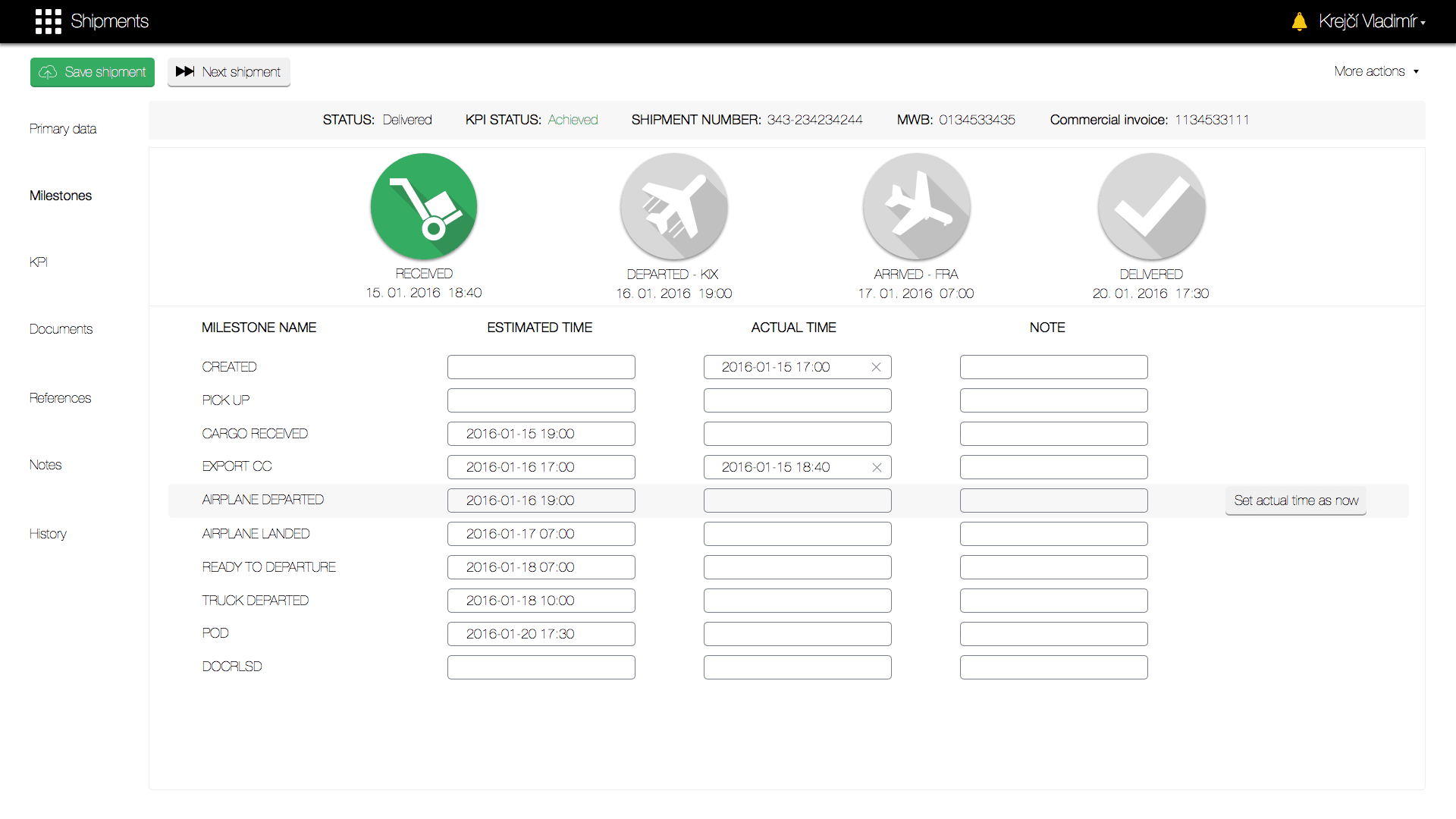
Task: Click the Save shipment button
Action: (93, 72)
